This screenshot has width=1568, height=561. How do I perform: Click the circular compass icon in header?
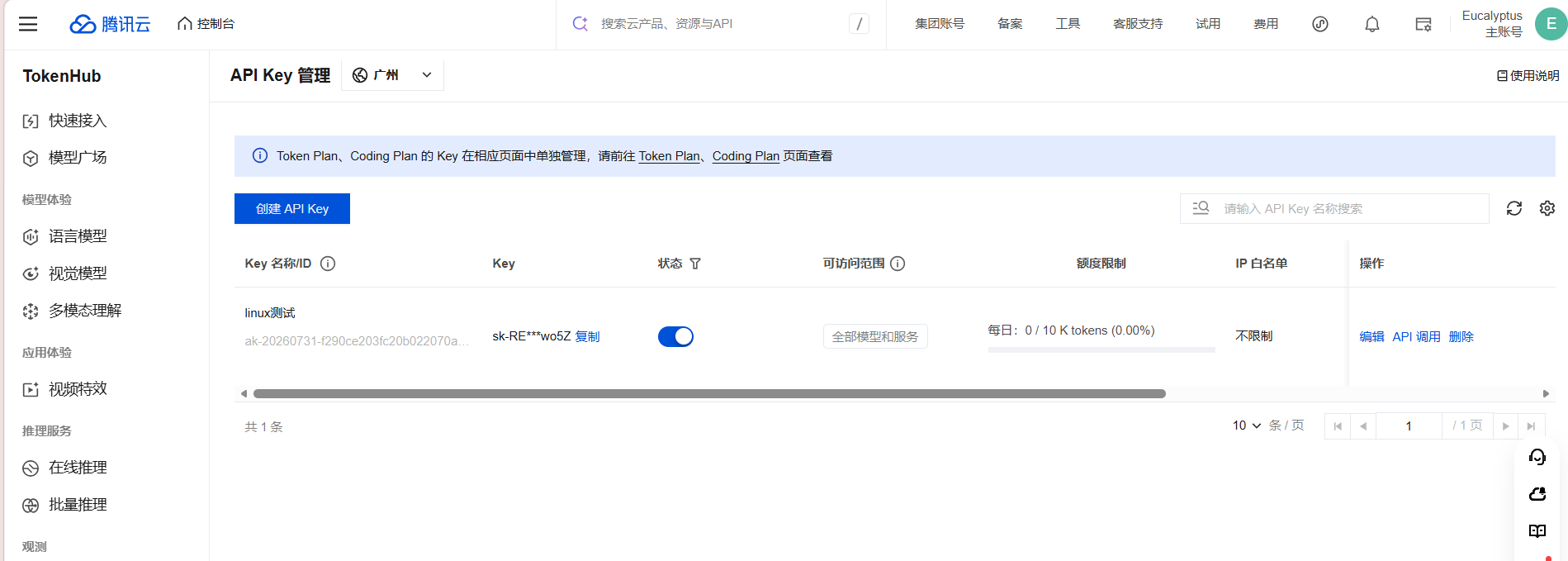click(x=1320, y=24)
